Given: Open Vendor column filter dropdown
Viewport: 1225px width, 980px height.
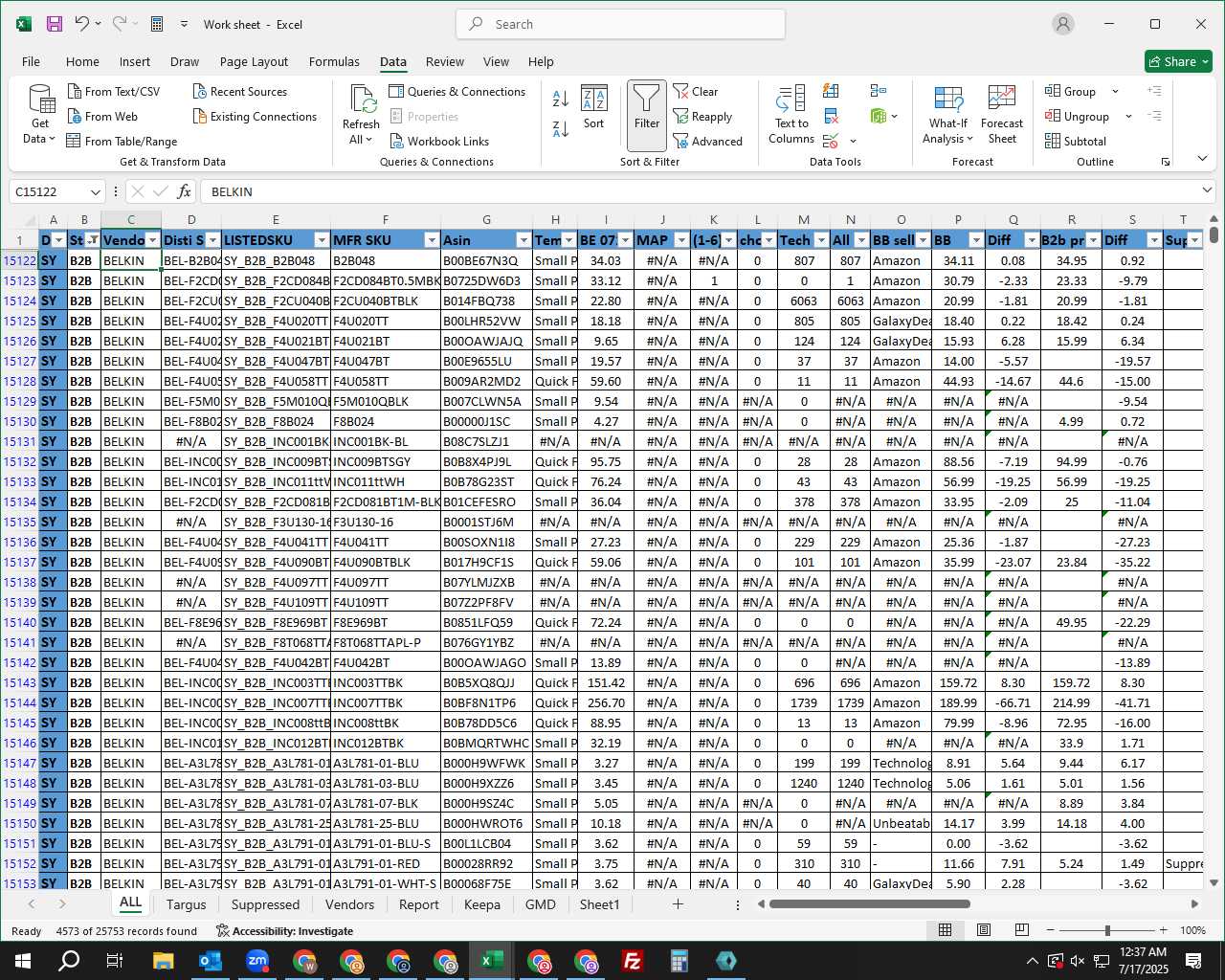Looking at the screenshot, I should (153, 240).
